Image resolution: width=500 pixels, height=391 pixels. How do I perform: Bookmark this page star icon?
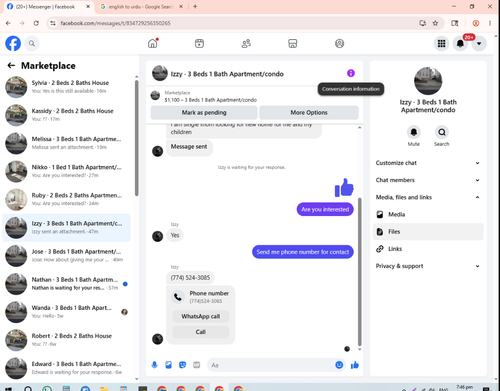pos(435,23)
